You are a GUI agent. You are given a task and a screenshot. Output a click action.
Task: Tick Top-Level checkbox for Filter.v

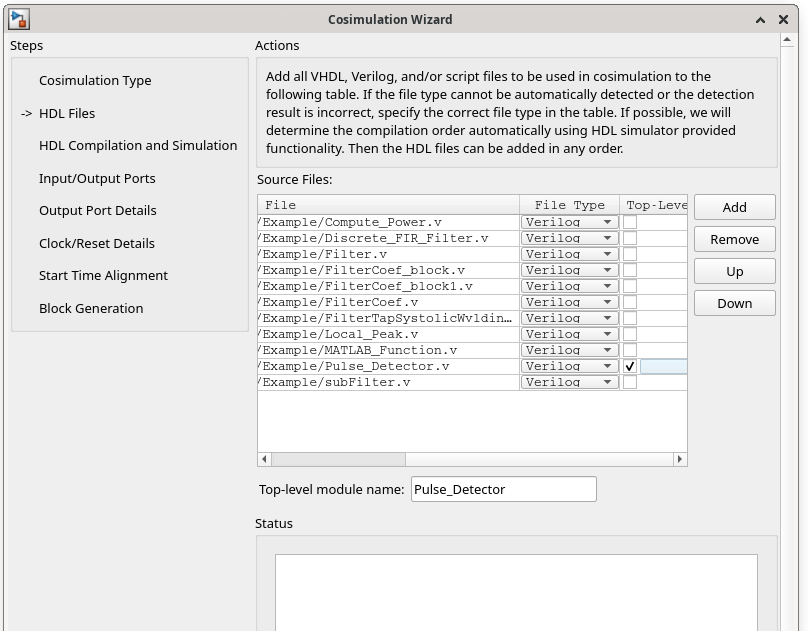pyautogui.click(x=630, y=254)
